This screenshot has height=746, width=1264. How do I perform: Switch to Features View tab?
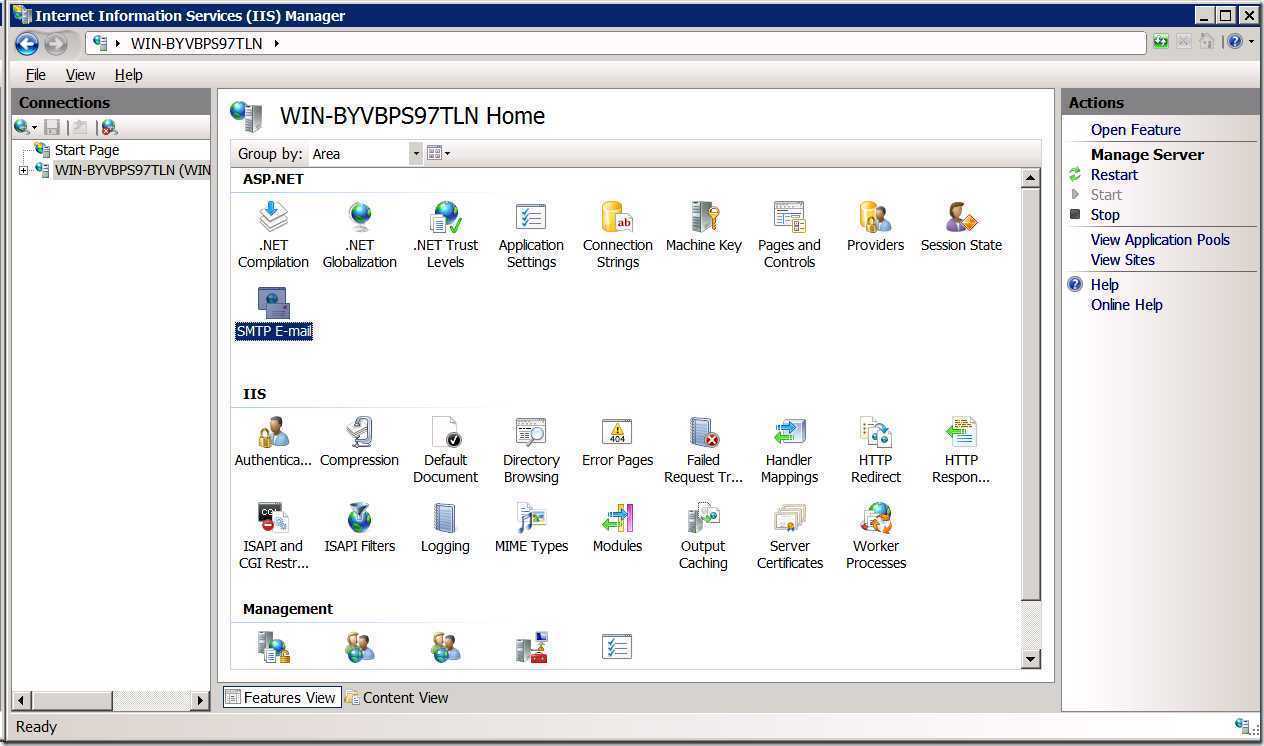[281, 697]
